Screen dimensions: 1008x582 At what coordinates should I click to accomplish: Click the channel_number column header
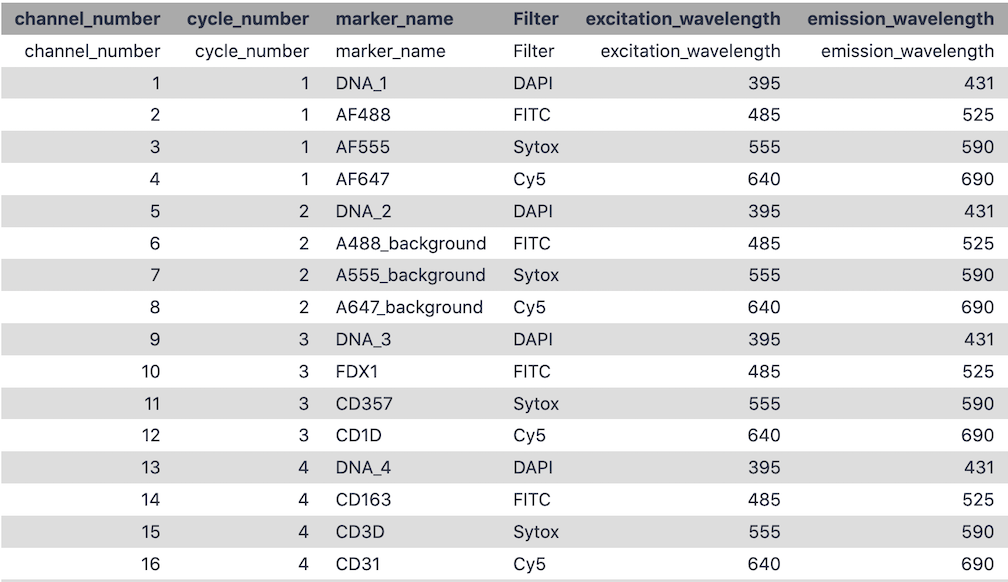pos(87,19)
